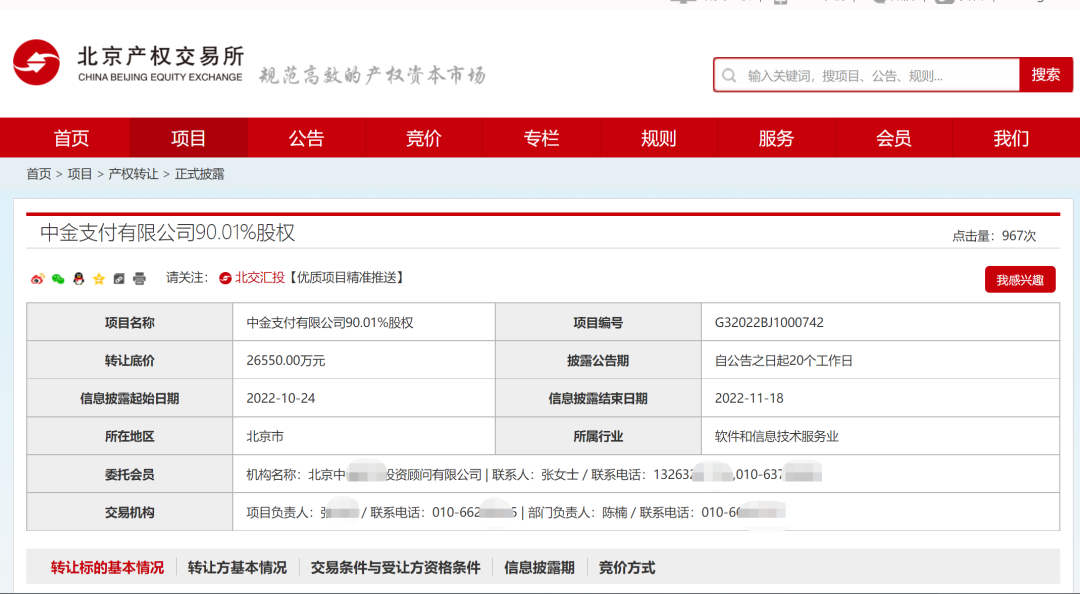The height and width of the screenshot is (594, 1080).
Task: Click project number G32022BJ1000742
Action: [769, 322]
